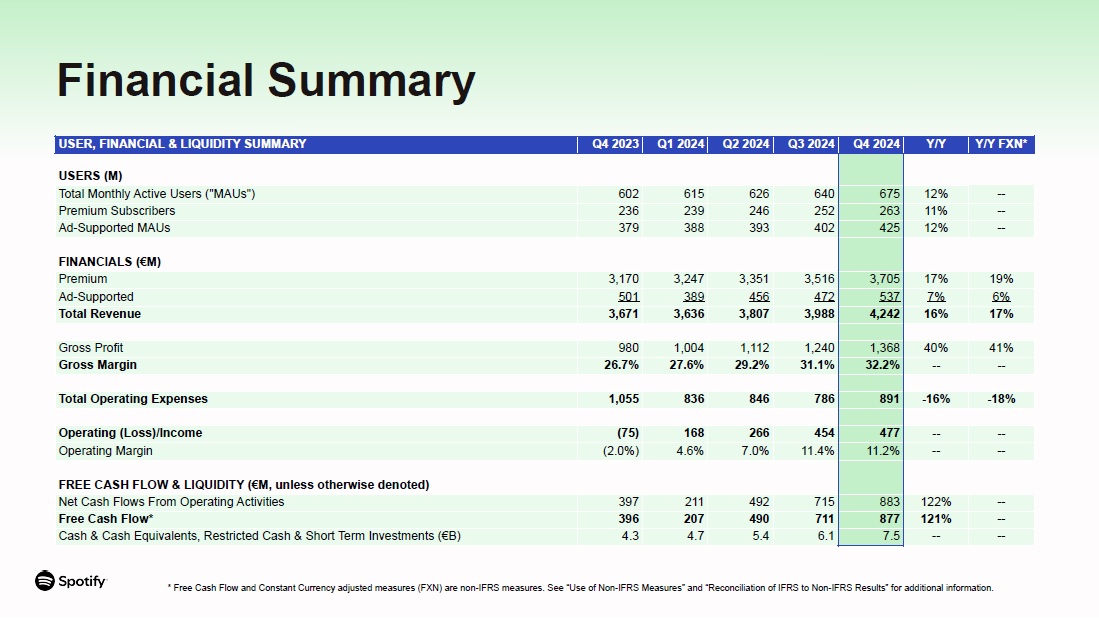
Task: Click the Total Monthly Active Users row label
Action: (157, 194)
